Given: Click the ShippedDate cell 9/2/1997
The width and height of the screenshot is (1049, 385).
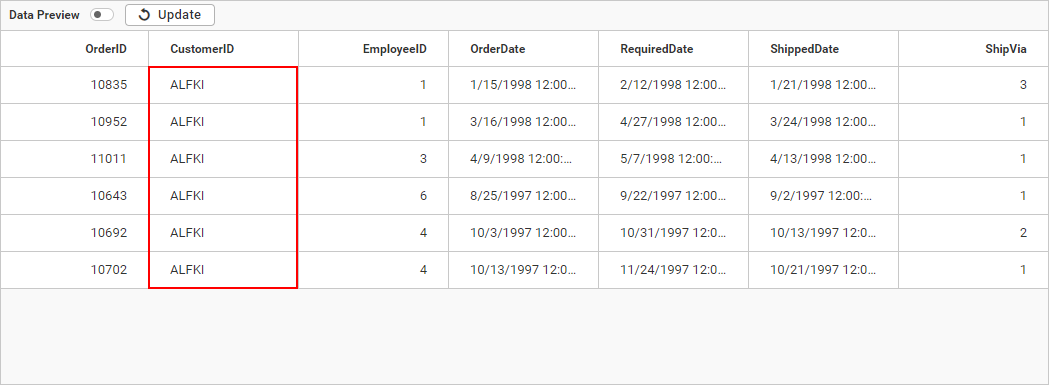Looking at the screenshot, I should 823,196.
